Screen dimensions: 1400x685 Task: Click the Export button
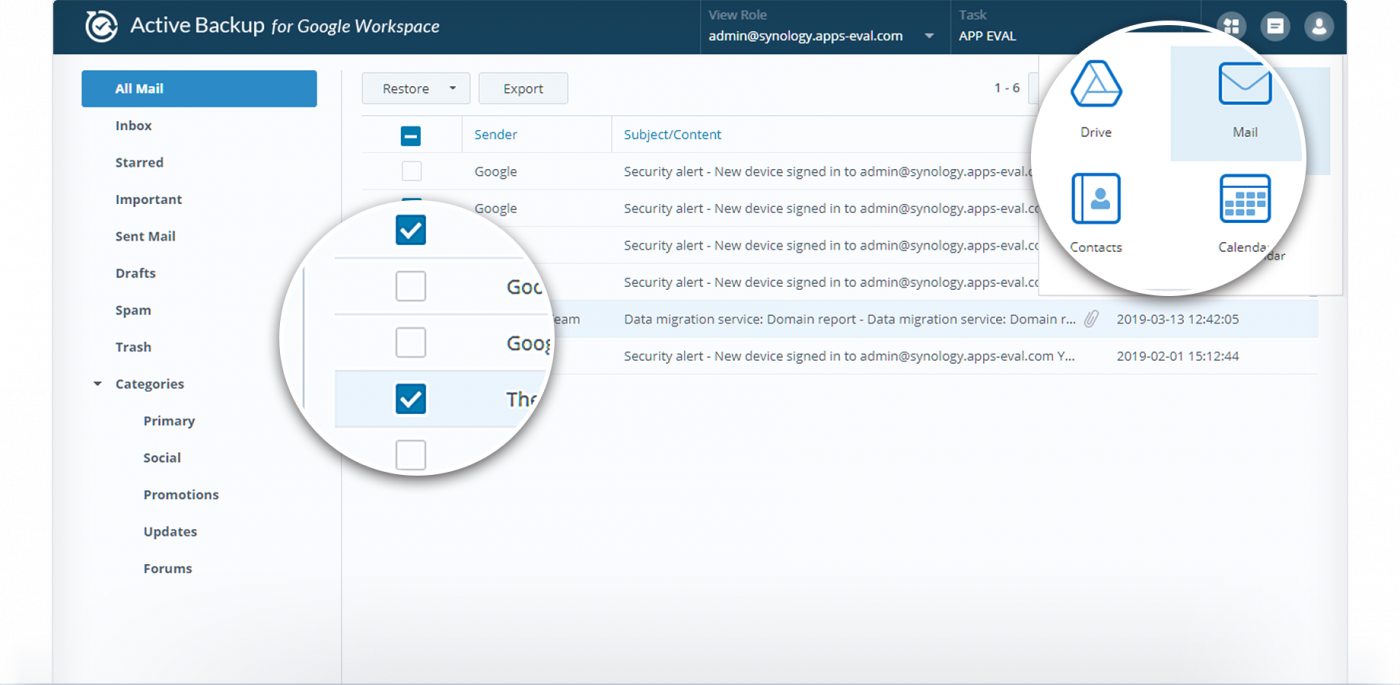[x=523, y=89]
